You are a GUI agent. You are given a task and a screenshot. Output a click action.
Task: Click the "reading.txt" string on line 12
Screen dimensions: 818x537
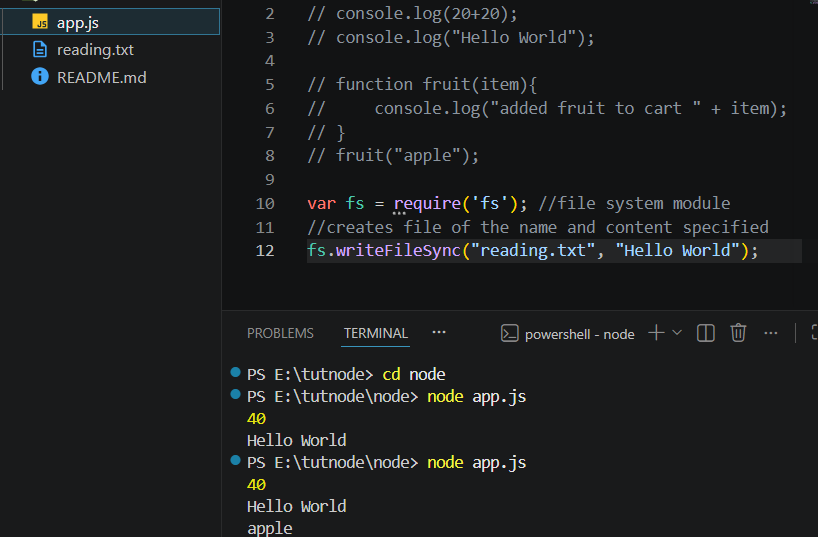point(533,250)
